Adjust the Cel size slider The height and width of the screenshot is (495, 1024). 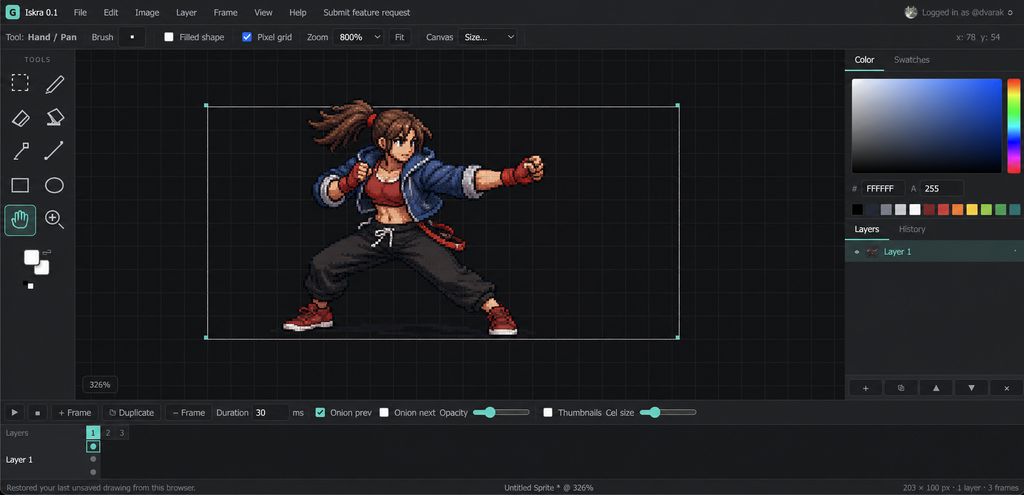[668, 412]
